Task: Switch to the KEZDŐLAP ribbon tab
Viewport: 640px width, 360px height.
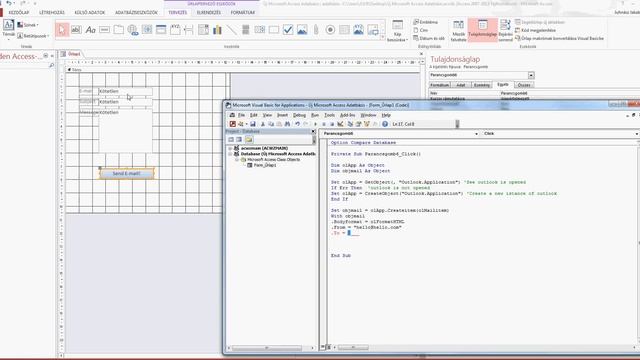Action: 19,13
